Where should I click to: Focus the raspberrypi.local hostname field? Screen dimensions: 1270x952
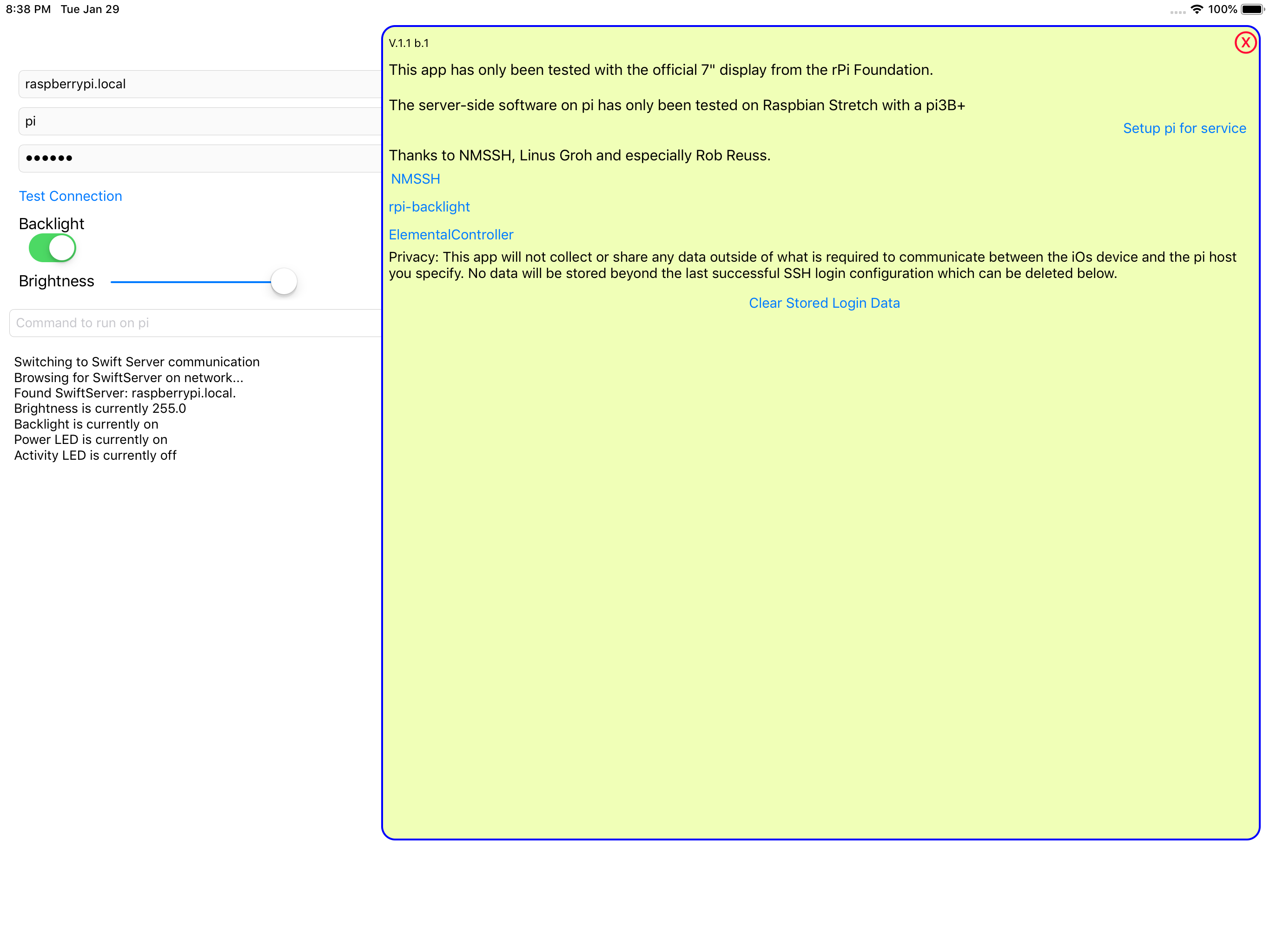tap(200, 84)
